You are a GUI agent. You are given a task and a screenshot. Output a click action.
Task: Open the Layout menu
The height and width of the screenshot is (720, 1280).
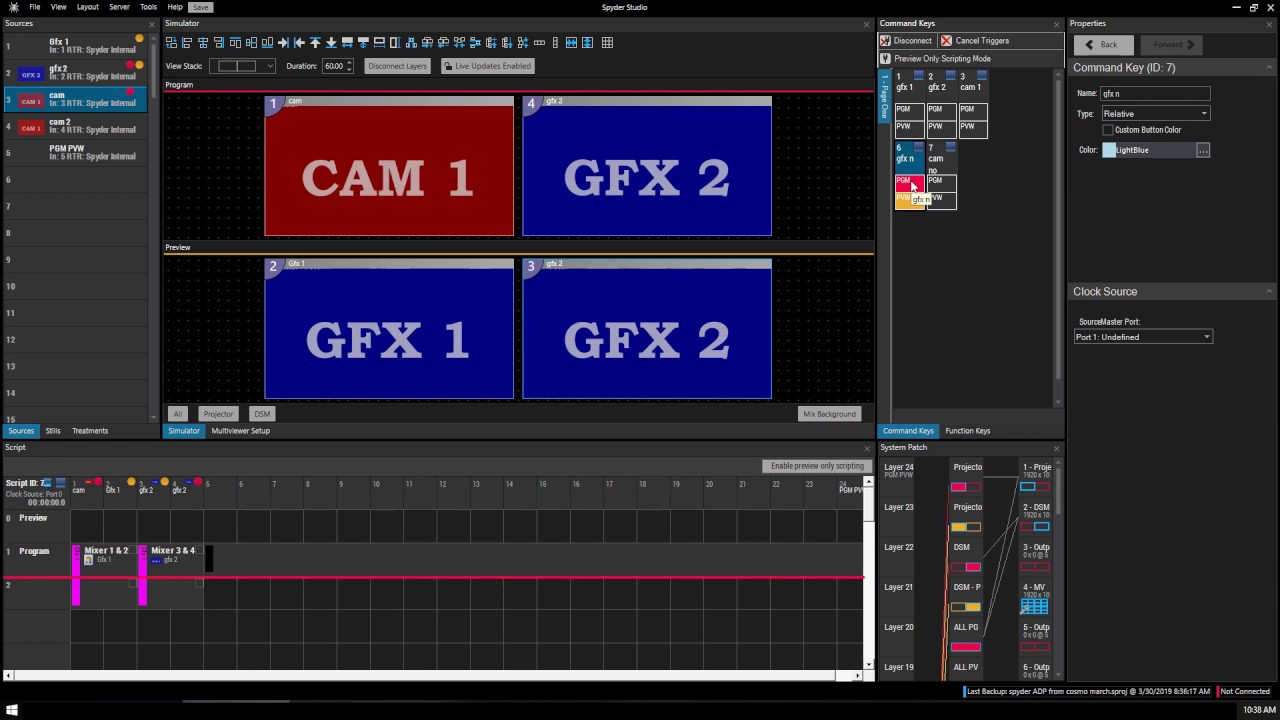[x=88, y=7]
